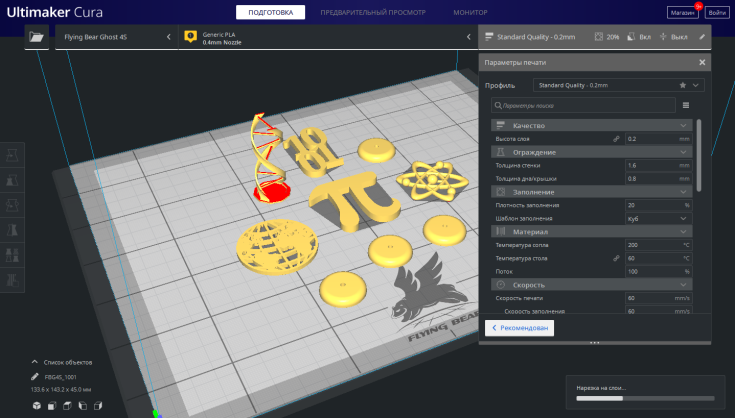Open the Flying Bear Ghost 4S printer selector

110,37
